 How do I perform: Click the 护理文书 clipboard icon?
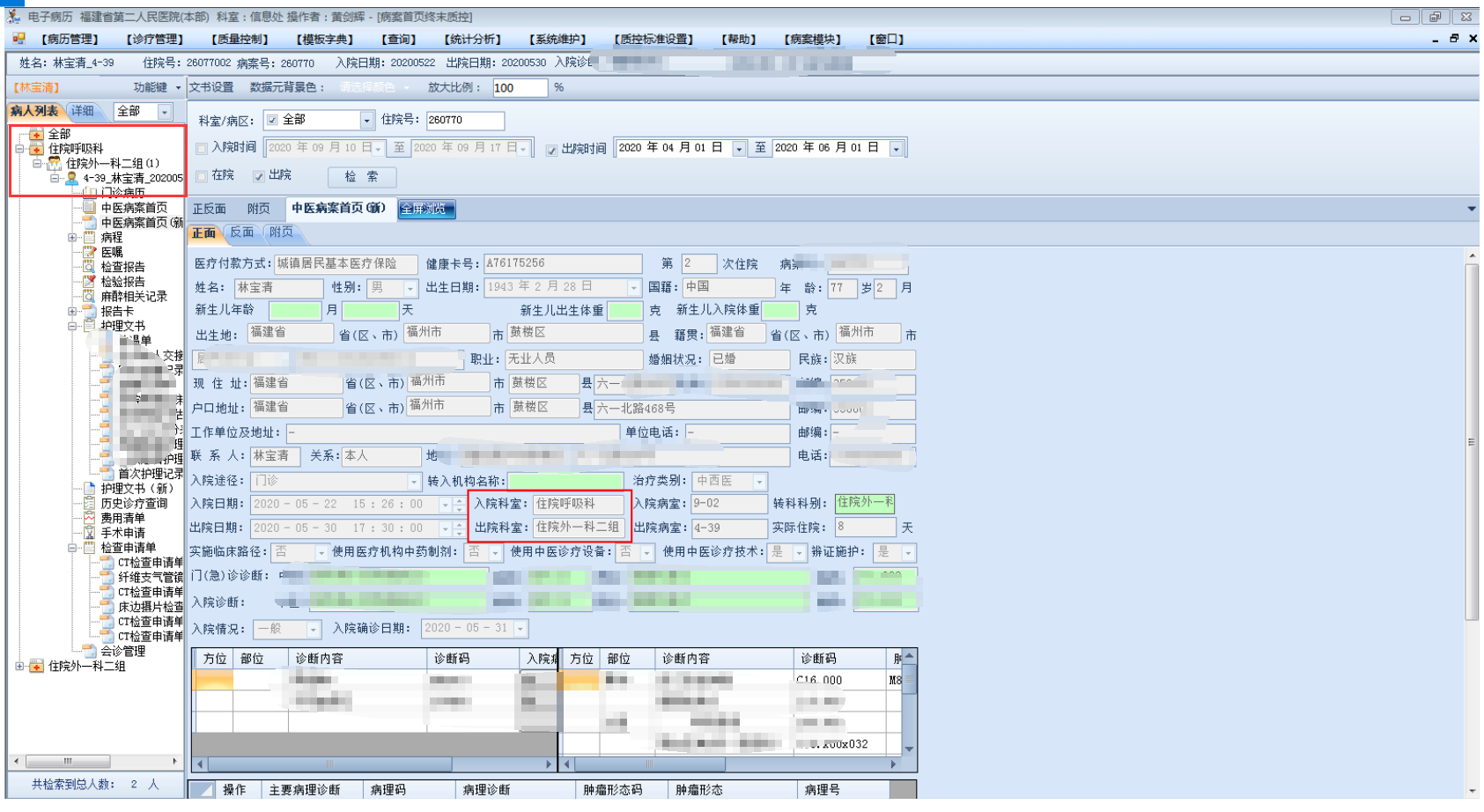point(90,326)
